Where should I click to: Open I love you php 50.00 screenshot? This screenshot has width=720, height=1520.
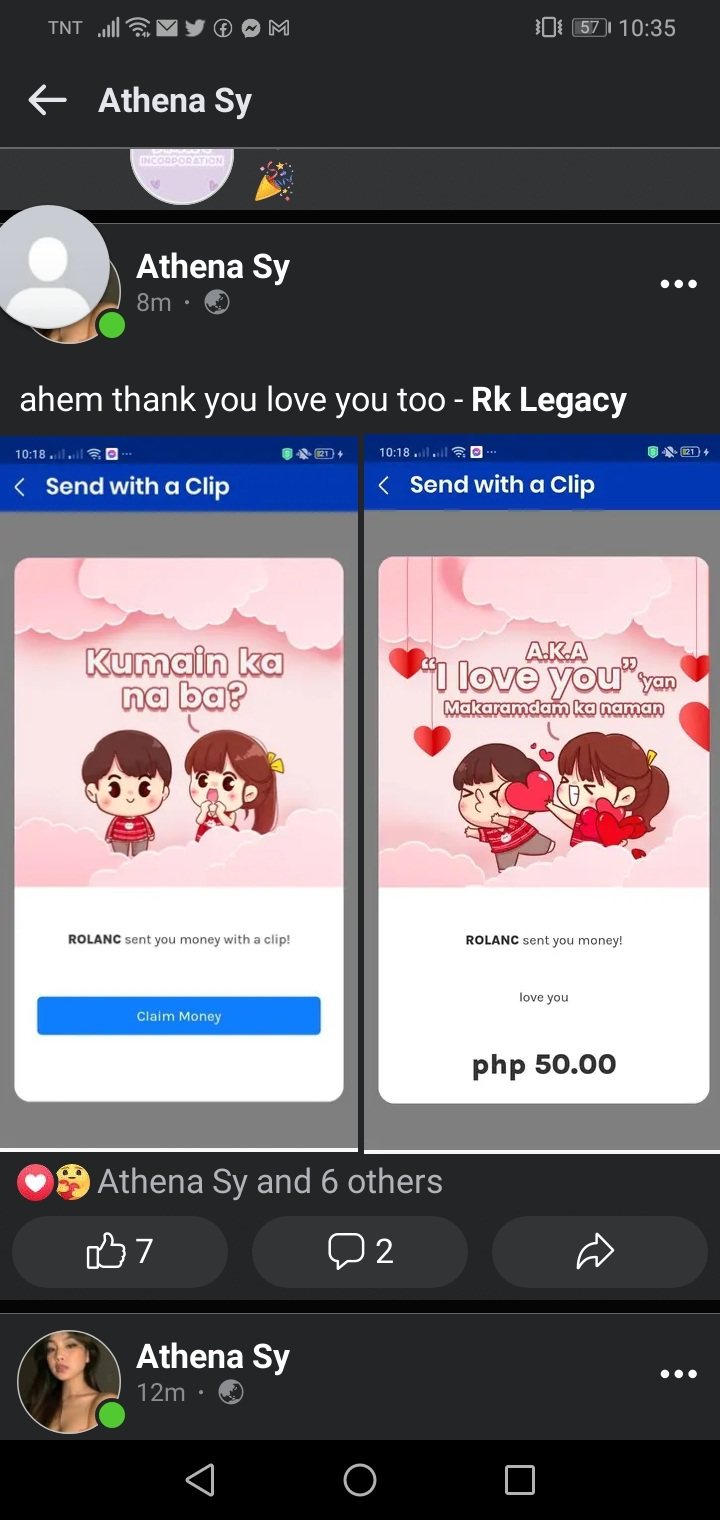[x=542, y=792]
